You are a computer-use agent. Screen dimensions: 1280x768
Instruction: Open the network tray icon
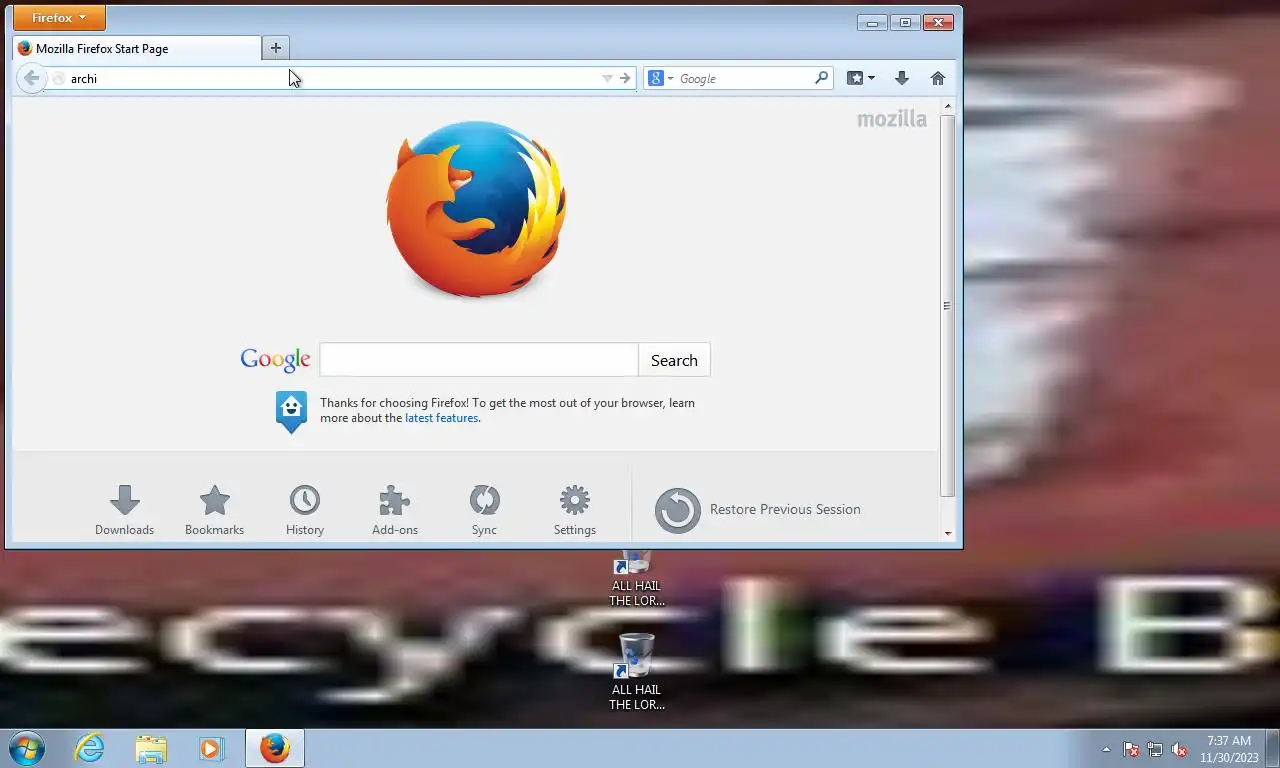pos(1155,749)
